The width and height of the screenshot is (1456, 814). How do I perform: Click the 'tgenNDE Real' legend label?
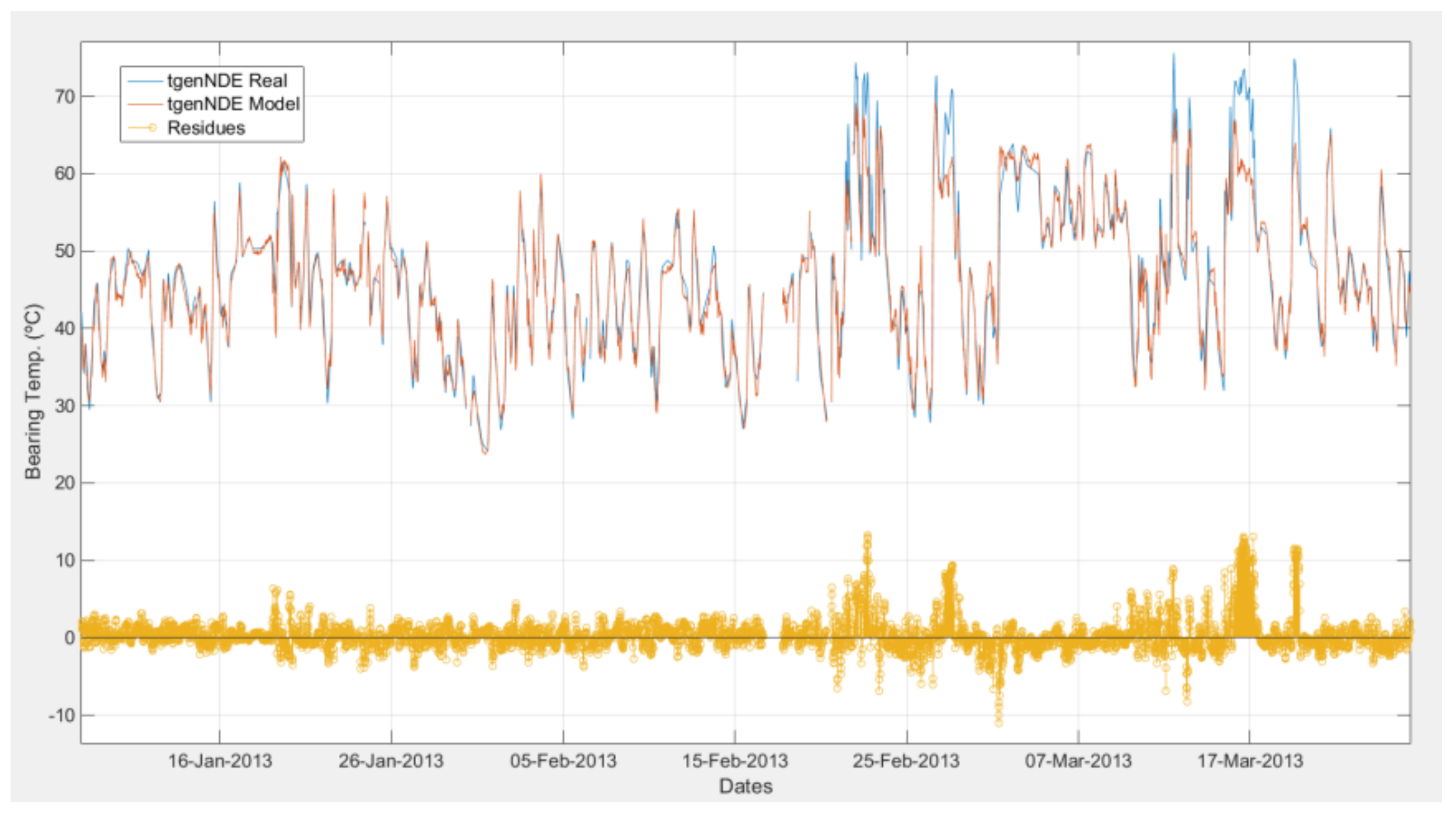(227, 80)
